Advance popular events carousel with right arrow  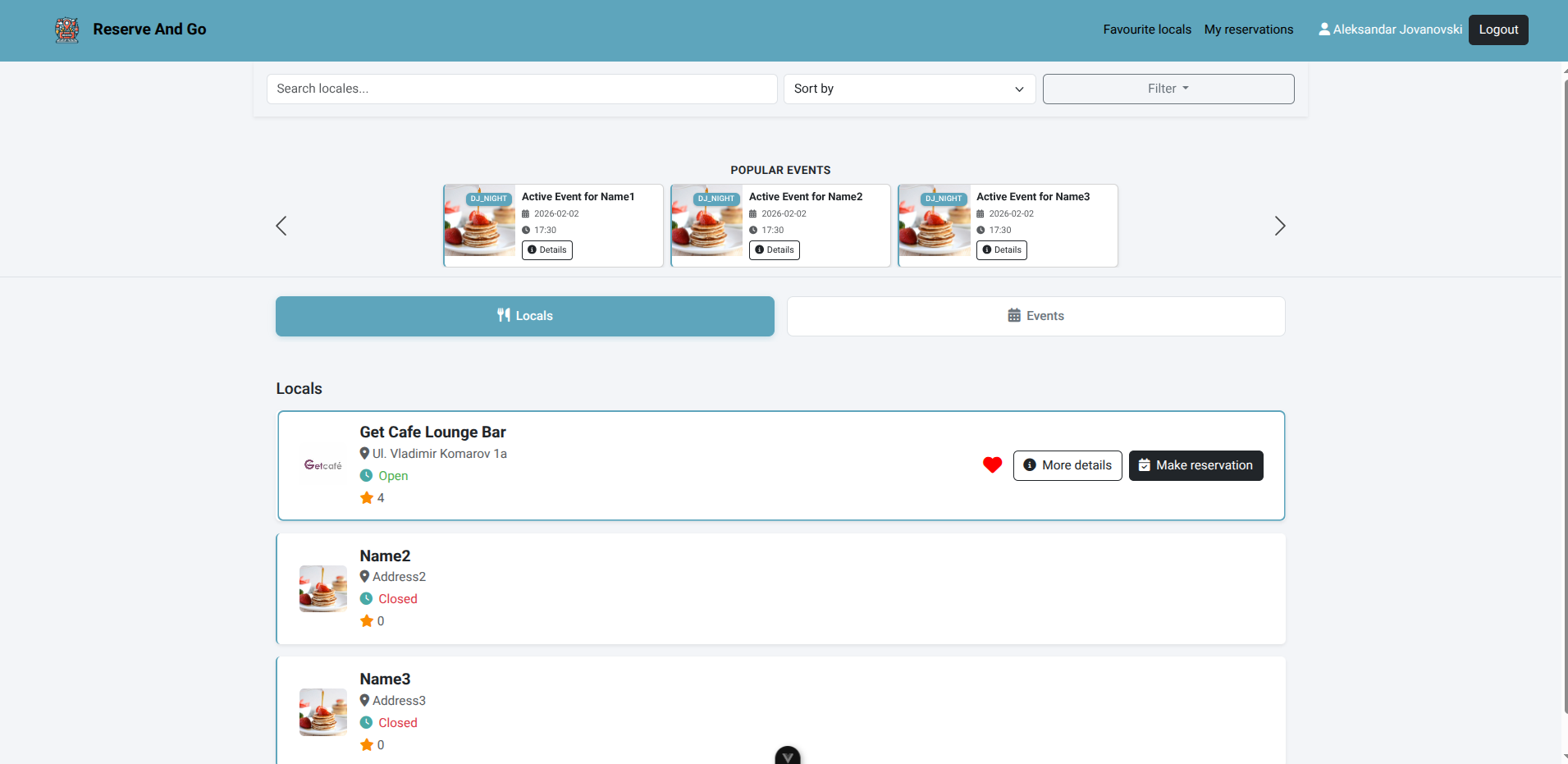pyautogui.click(x=1279, y=226)
